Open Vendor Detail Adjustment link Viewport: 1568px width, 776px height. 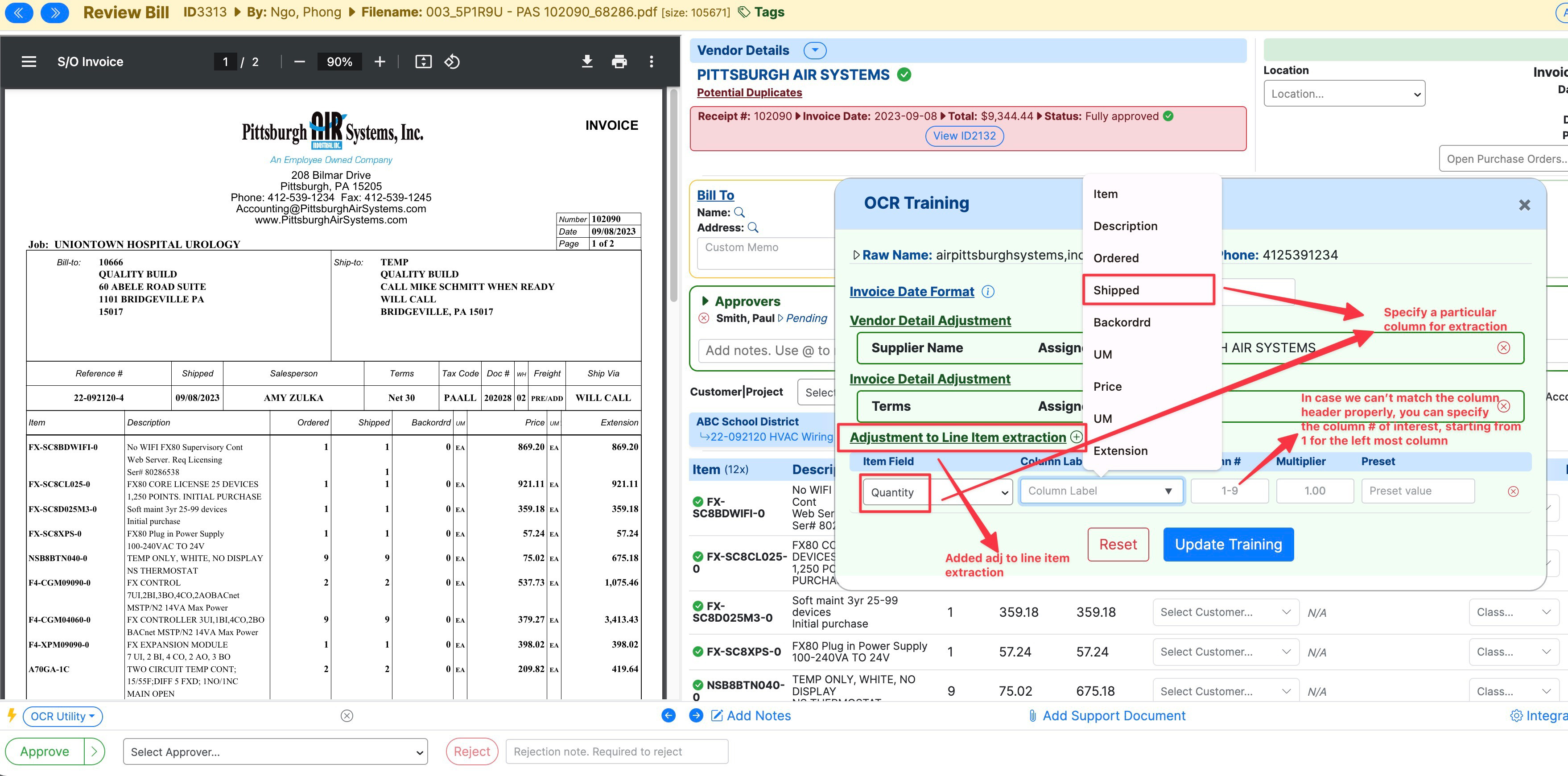(930, 321)
